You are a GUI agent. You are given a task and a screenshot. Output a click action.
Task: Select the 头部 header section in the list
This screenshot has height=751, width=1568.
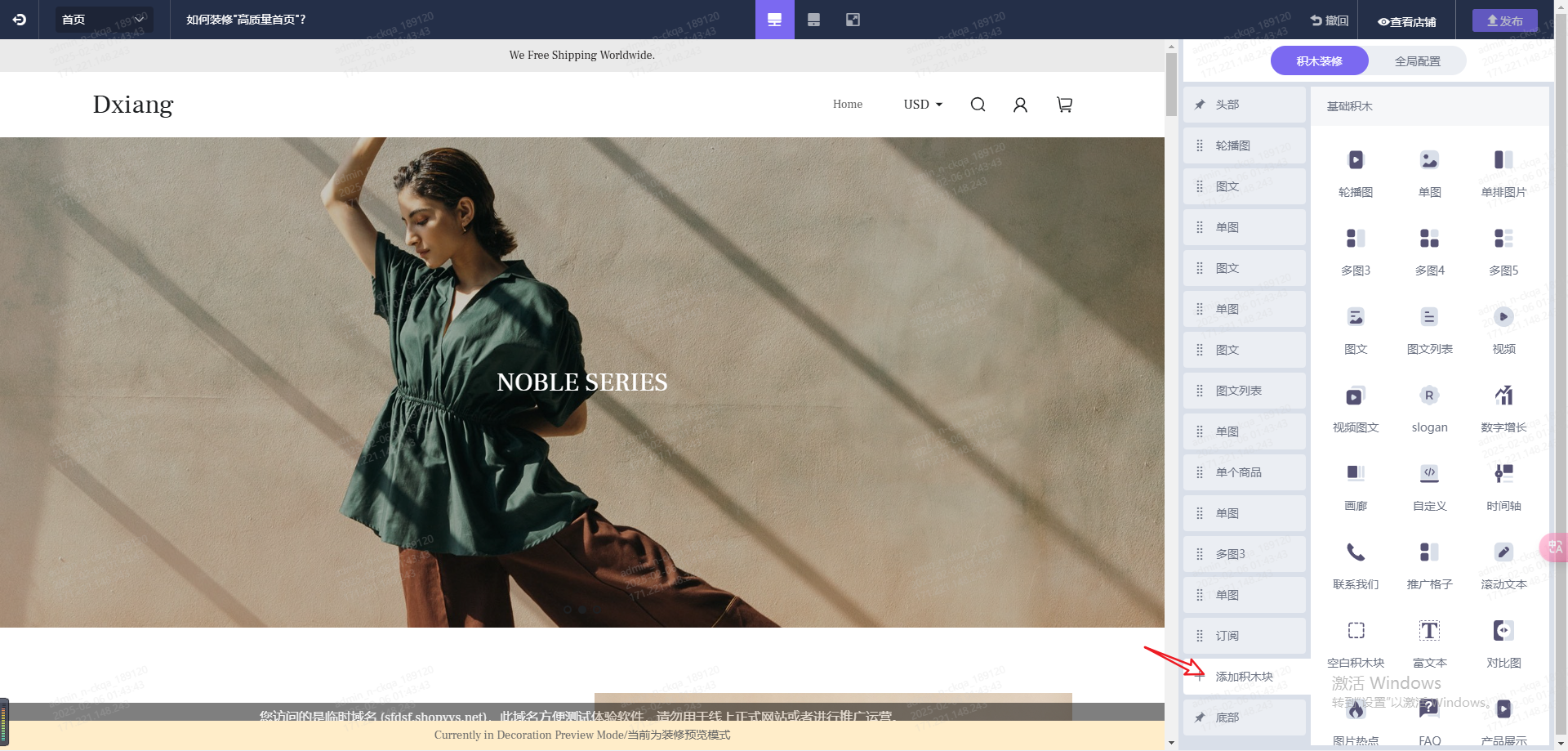click(1244, 105)
